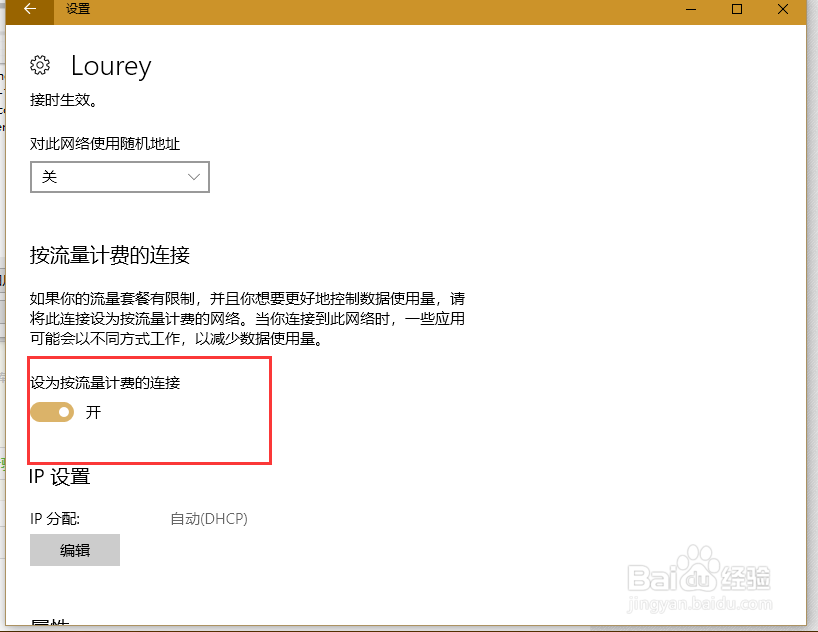Click the minimize icon on the title bar
This screenshot has width=818, height=632.
(x=689, y=10)
